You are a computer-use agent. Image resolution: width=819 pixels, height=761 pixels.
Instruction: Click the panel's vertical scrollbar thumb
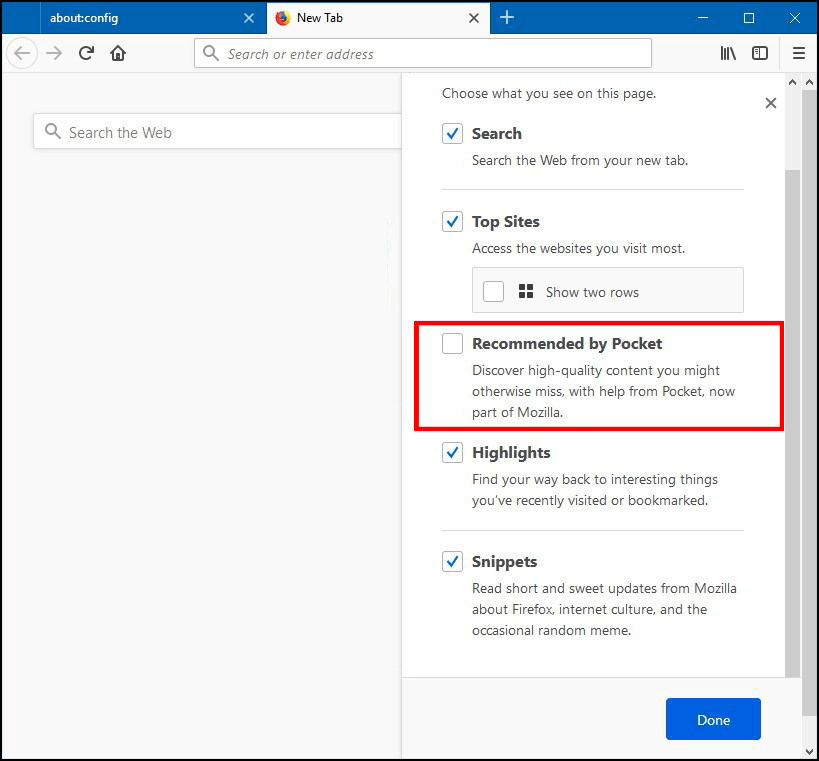[792, 423]
